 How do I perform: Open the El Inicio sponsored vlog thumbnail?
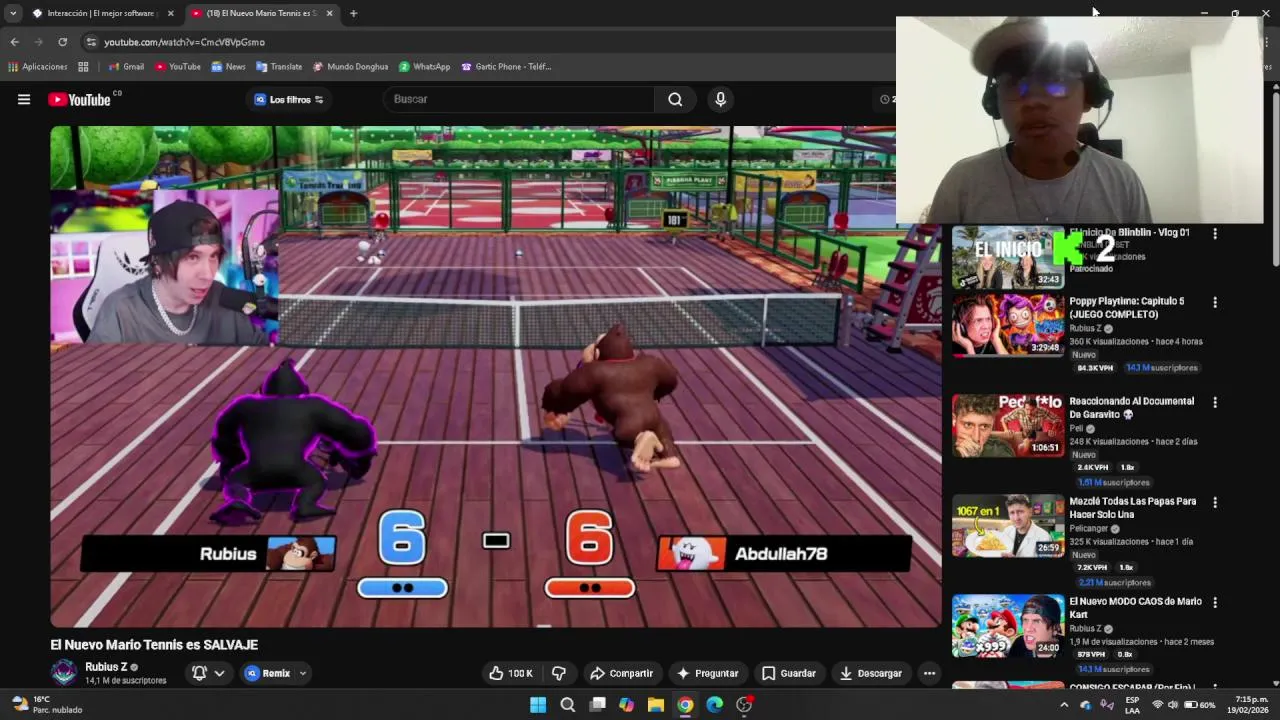1008,257
